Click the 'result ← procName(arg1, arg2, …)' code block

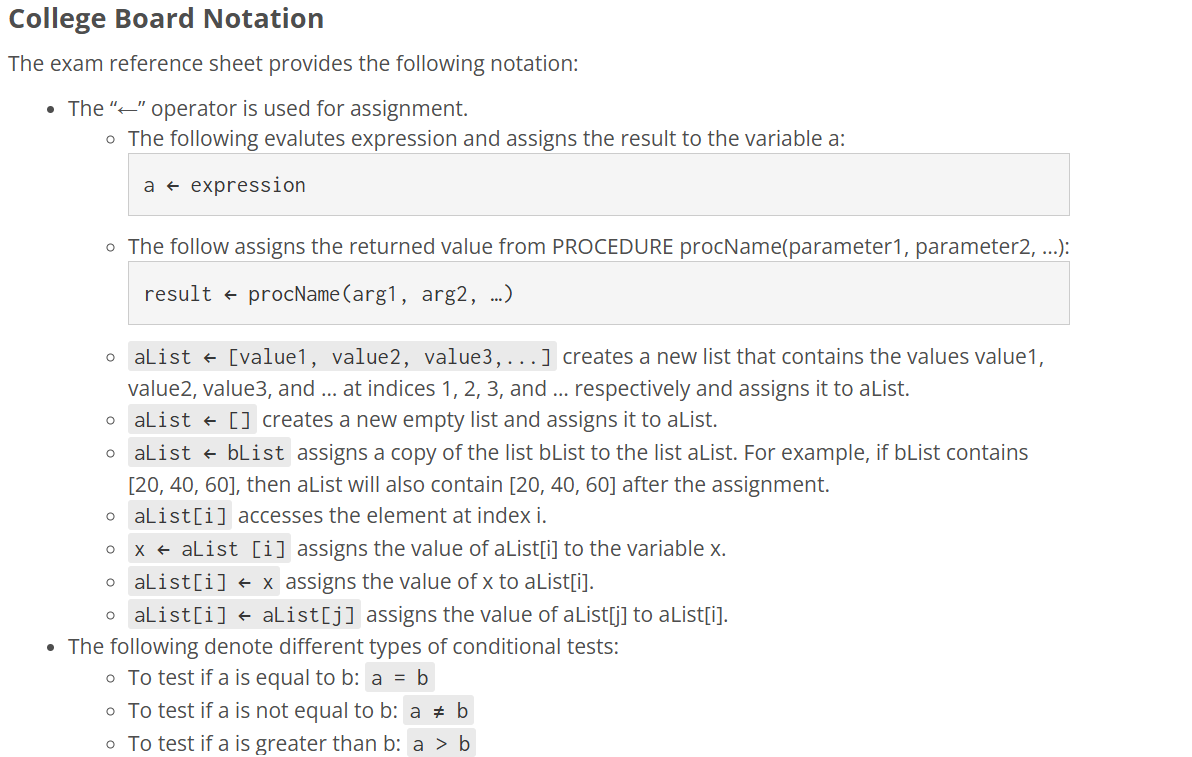pos(598,293)
